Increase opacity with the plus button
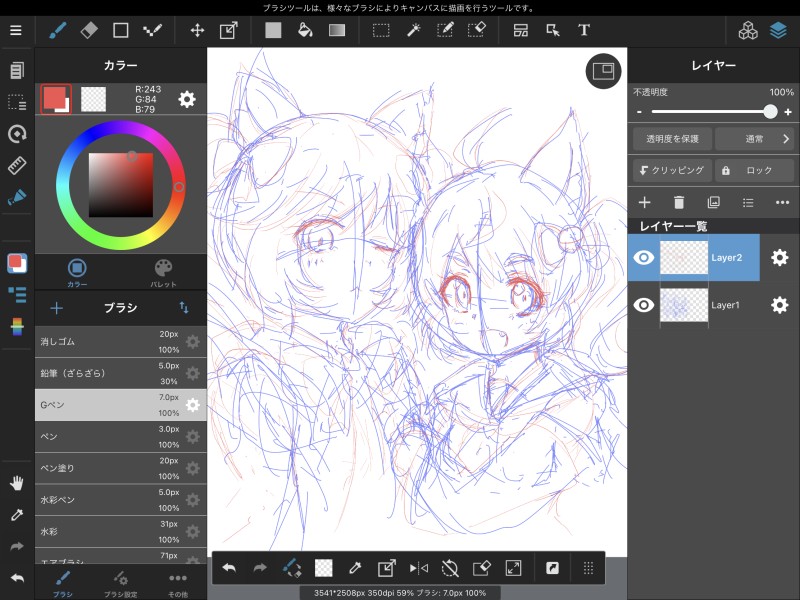The width and height of the screenshot is (800, 600). tap(788, 112)
